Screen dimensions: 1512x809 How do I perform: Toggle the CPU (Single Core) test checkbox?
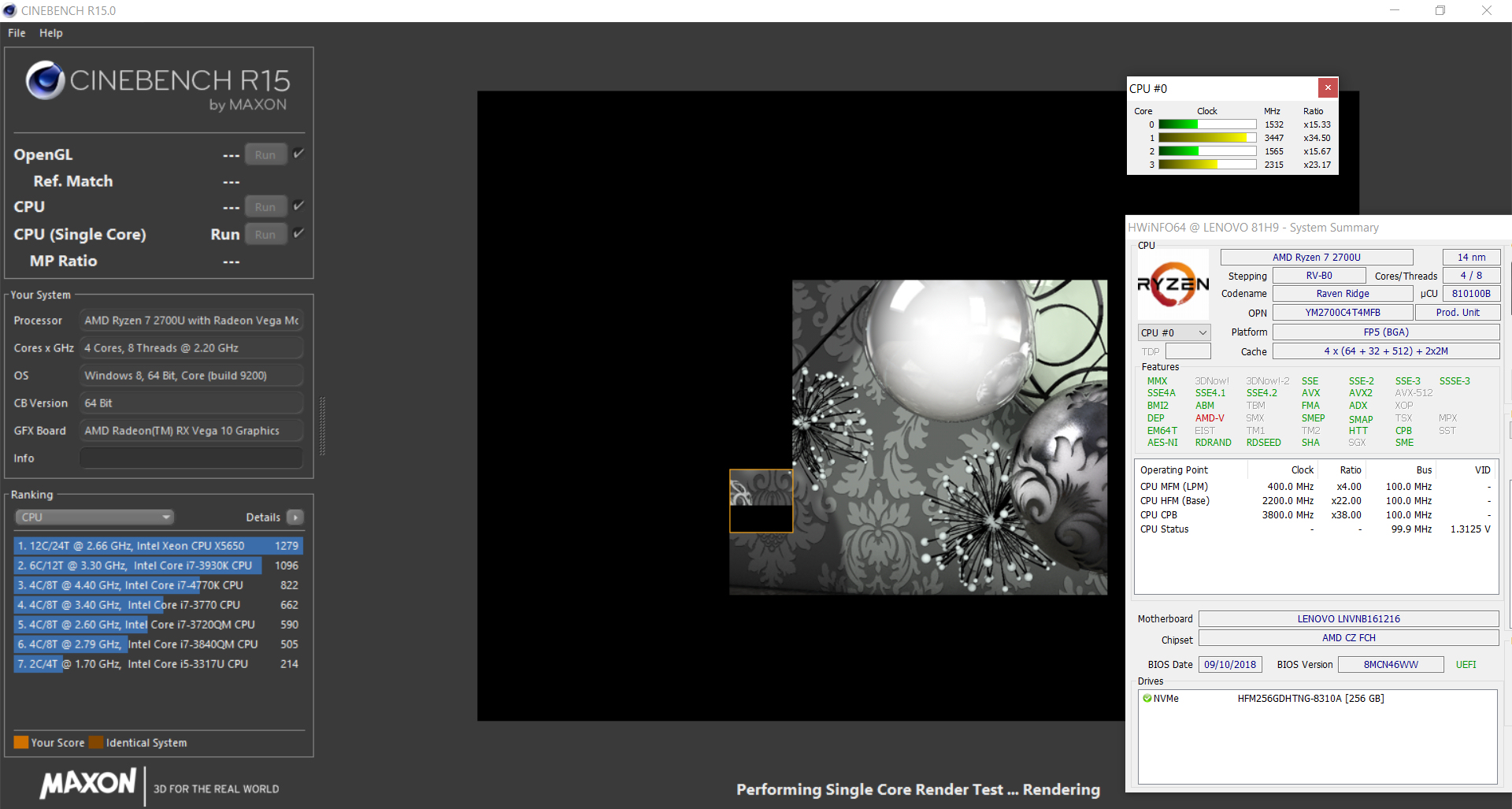pyautogui.click(x=298, y=233)
